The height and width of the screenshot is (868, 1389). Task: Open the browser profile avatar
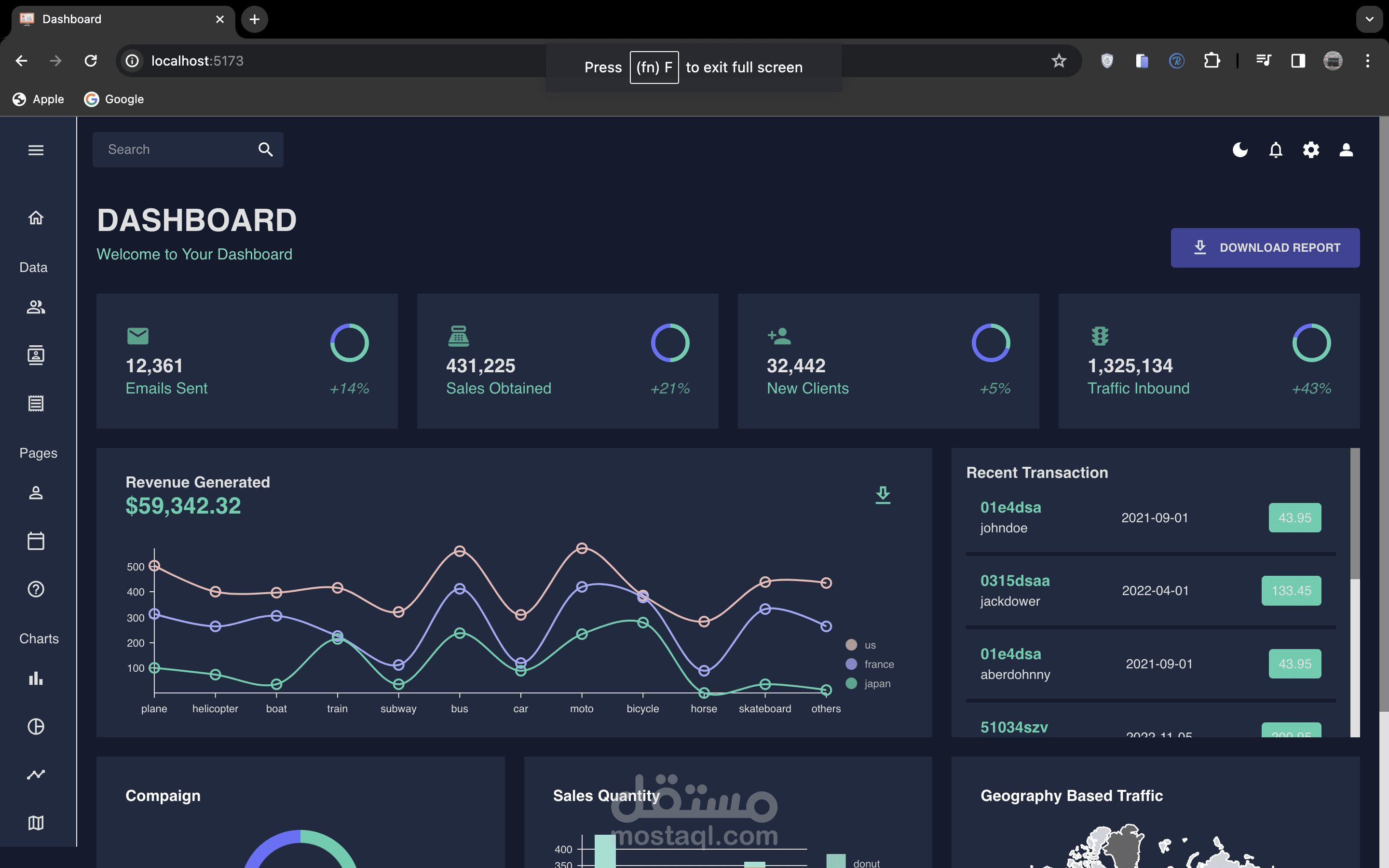point(1333,60)
